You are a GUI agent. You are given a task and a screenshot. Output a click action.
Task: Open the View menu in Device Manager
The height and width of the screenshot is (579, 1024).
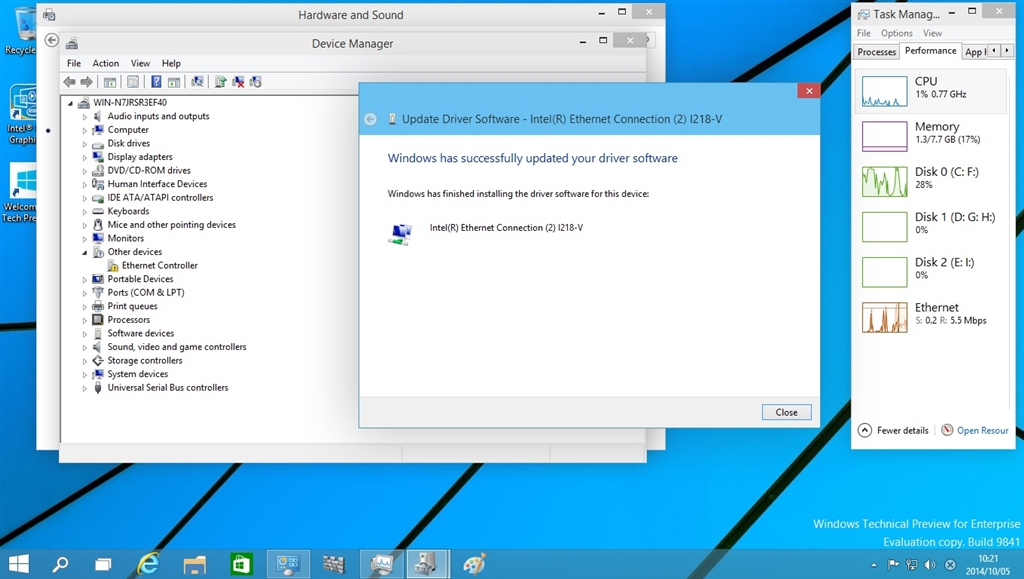pyautogui.click(x=140, y=63)
